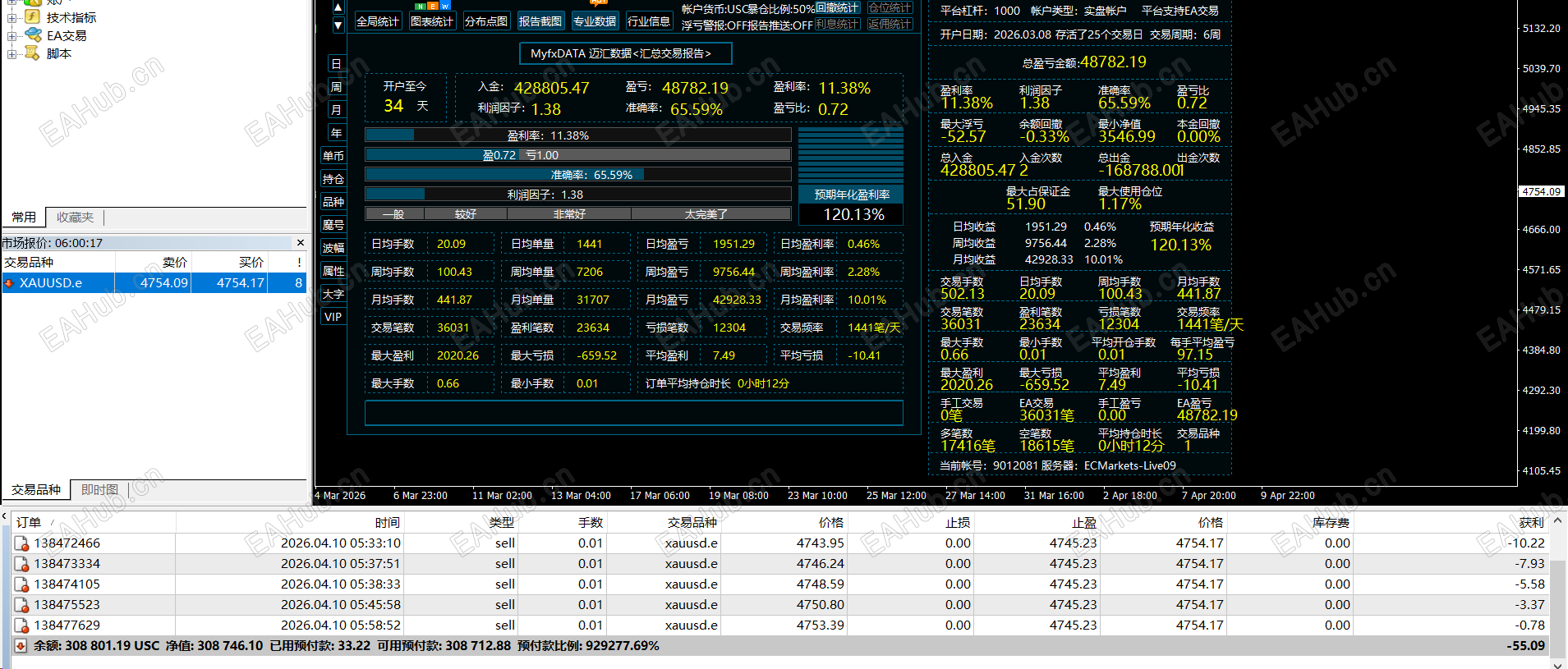Viewport: 1568px width, 669px height.
Task: Click the balance row icon before 余额
Action: 21,646
